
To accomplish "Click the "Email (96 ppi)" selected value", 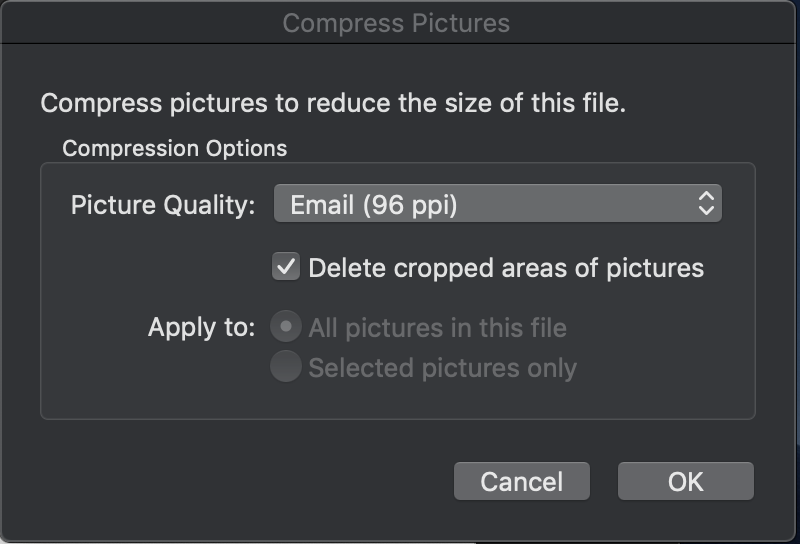I will [x=374, y=206].
